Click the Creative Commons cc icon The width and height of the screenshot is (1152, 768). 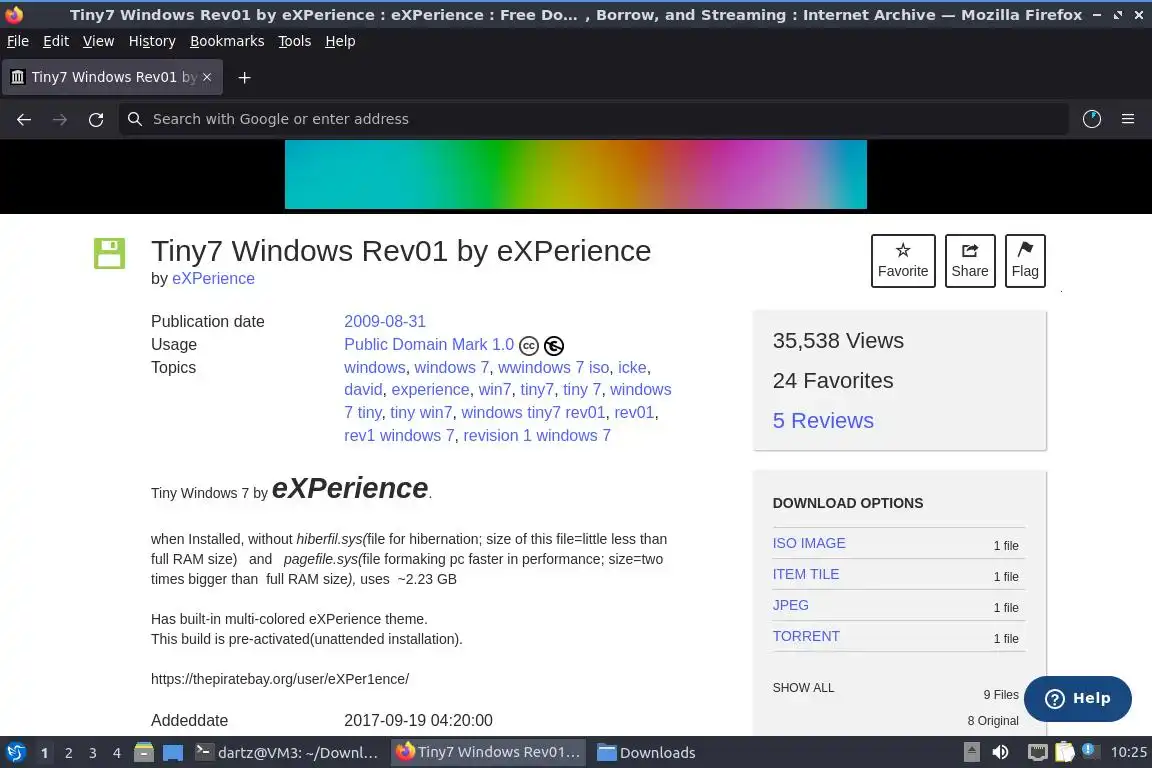pos(529,345)
